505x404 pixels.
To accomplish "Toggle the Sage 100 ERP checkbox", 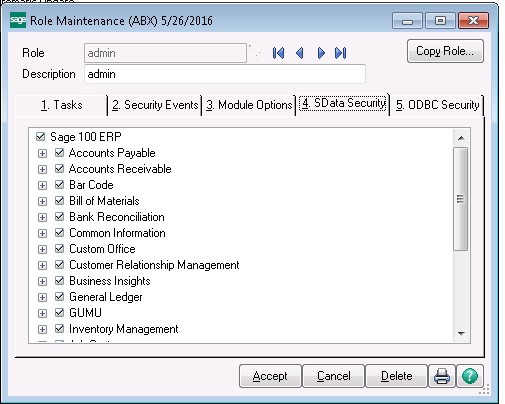I will [x=40, y=137].
